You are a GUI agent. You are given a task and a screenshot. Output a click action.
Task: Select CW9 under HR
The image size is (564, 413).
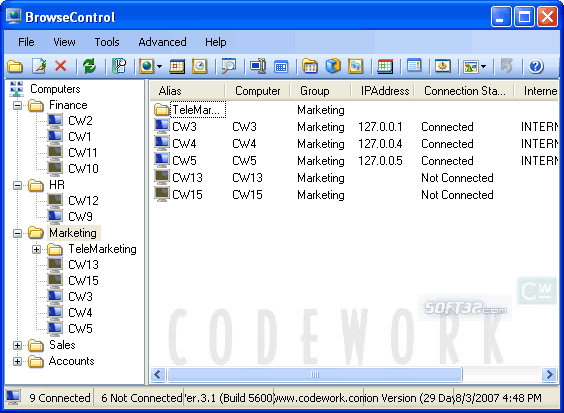point(80,217)
